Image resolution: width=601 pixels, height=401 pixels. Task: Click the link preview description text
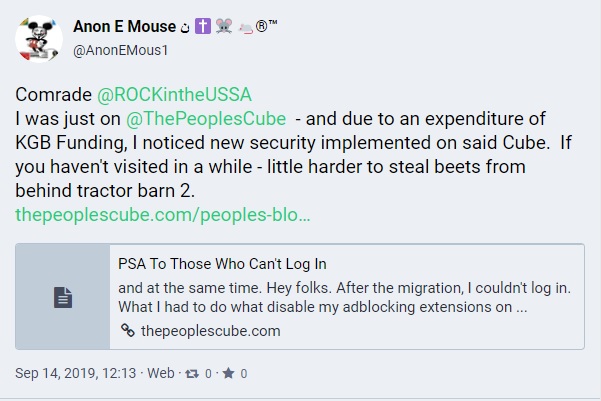coord(340,297)
